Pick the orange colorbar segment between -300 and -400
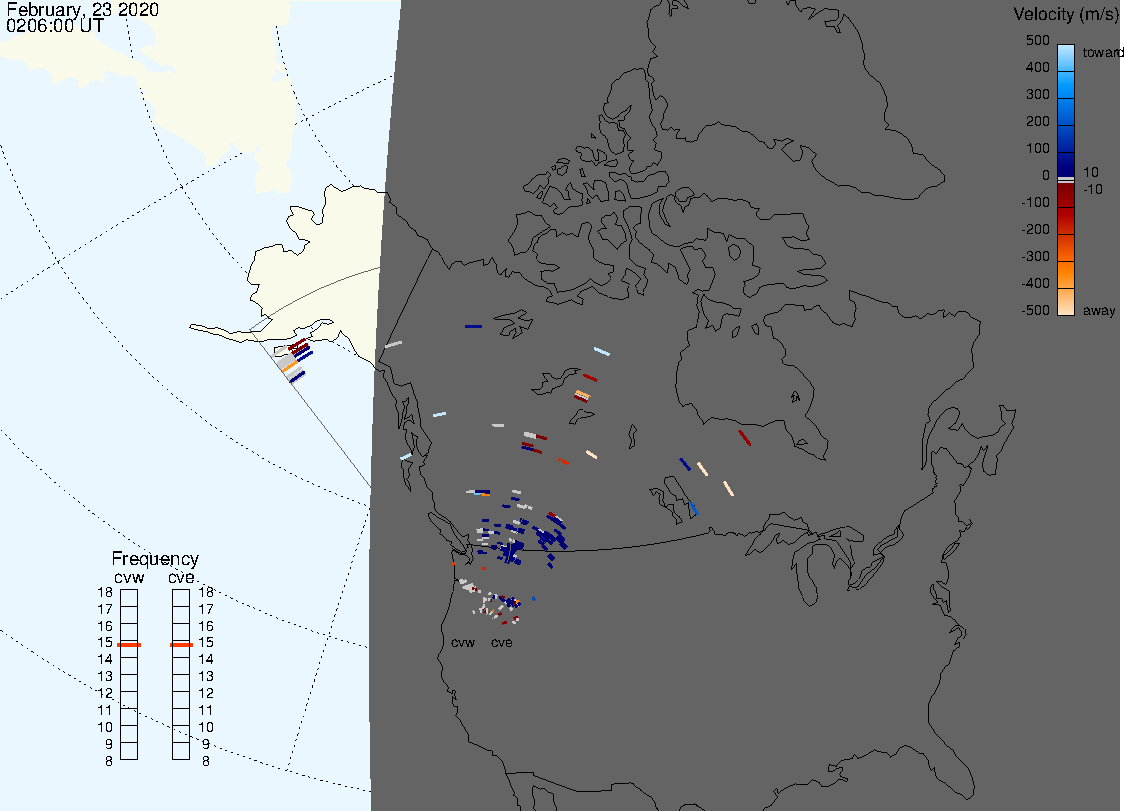 tap(1066, 275)
